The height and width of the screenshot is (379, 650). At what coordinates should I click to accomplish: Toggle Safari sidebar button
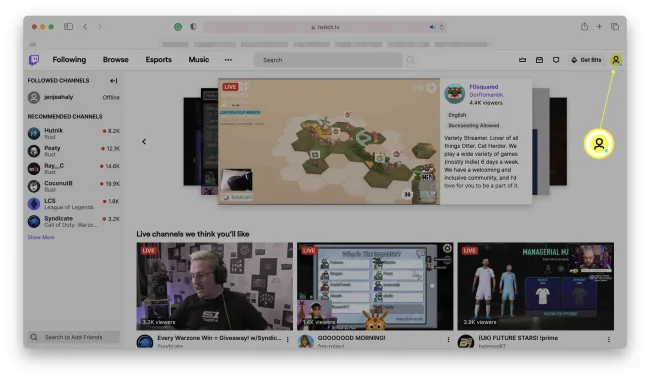click(x=68, y=27)
